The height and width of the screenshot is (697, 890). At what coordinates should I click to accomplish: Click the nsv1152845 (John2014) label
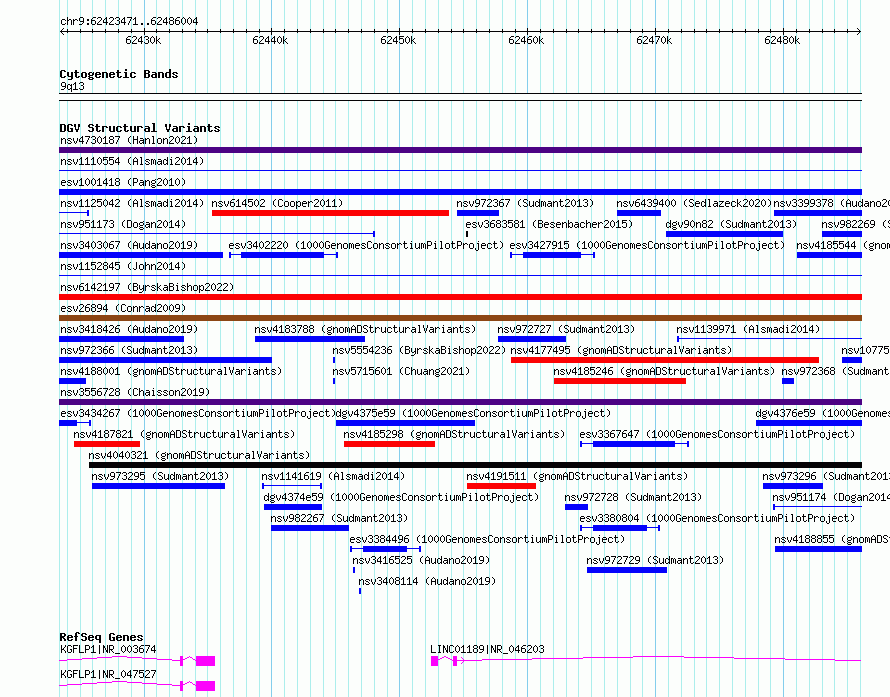click(x=123, y=266)
